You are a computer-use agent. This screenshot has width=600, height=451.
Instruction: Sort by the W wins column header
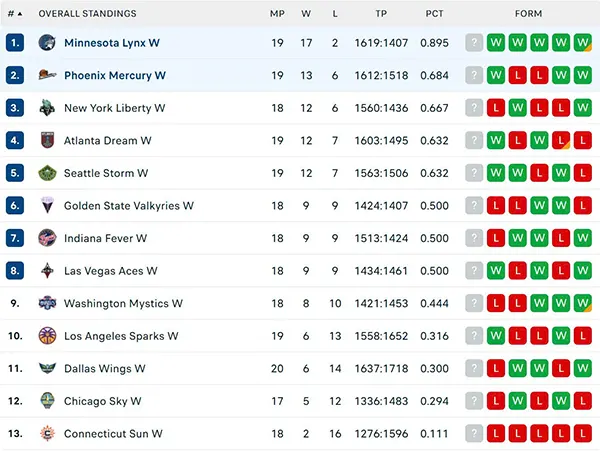(306, 14)
